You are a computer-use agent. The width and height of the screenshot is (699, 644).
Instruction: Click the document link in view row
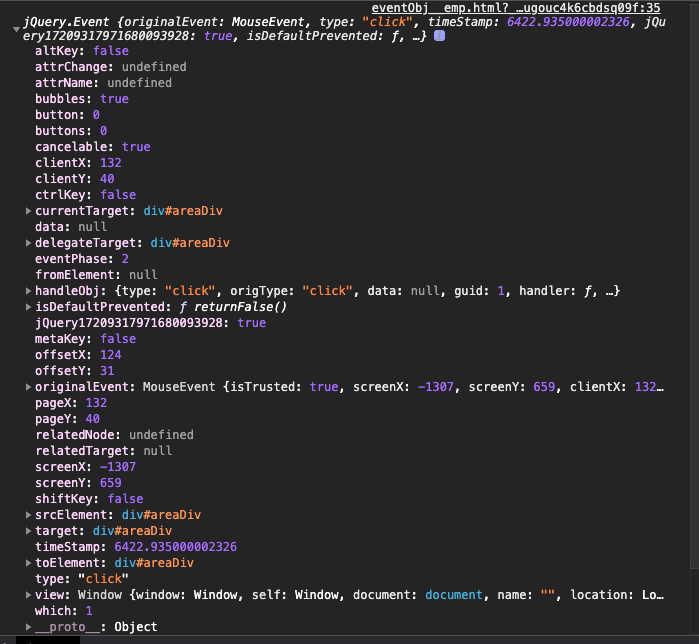[x=454, y=595]
